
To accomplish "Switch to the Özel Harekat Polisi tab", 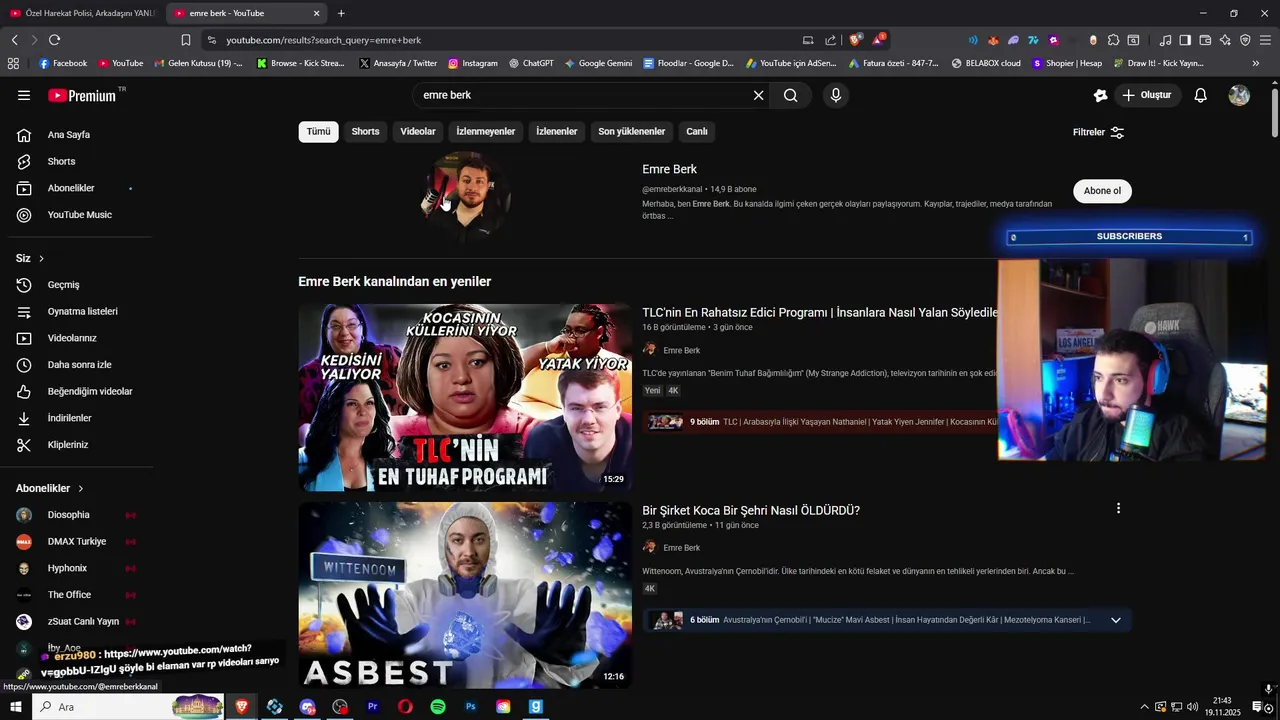I will point(82,13).
